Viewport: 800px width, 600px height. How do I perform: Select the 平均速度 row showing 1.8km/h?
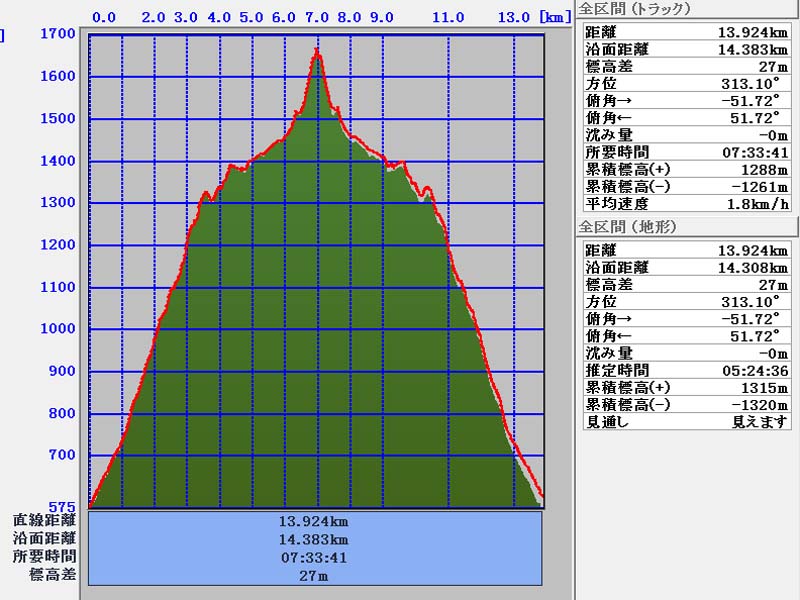(x=685, y=203)
